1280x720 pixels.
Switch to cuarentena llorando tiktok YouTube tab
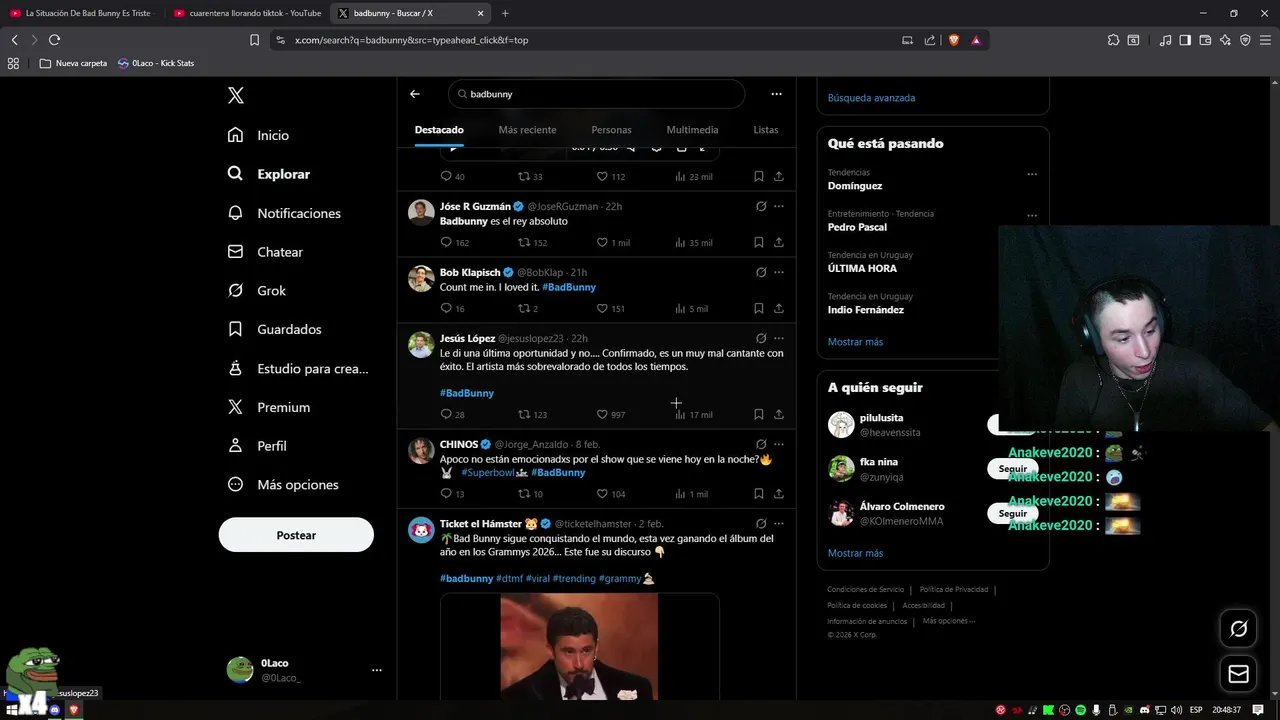(248, 13)
